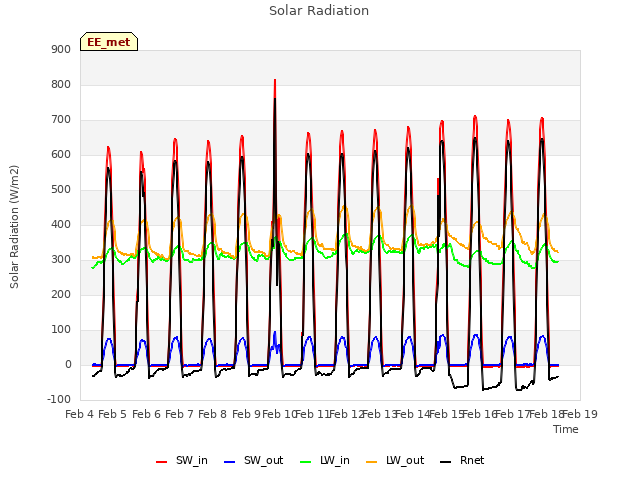Click the red SW_in legend swatch
This screenshot has width=640, height=480.
(162, 462)
